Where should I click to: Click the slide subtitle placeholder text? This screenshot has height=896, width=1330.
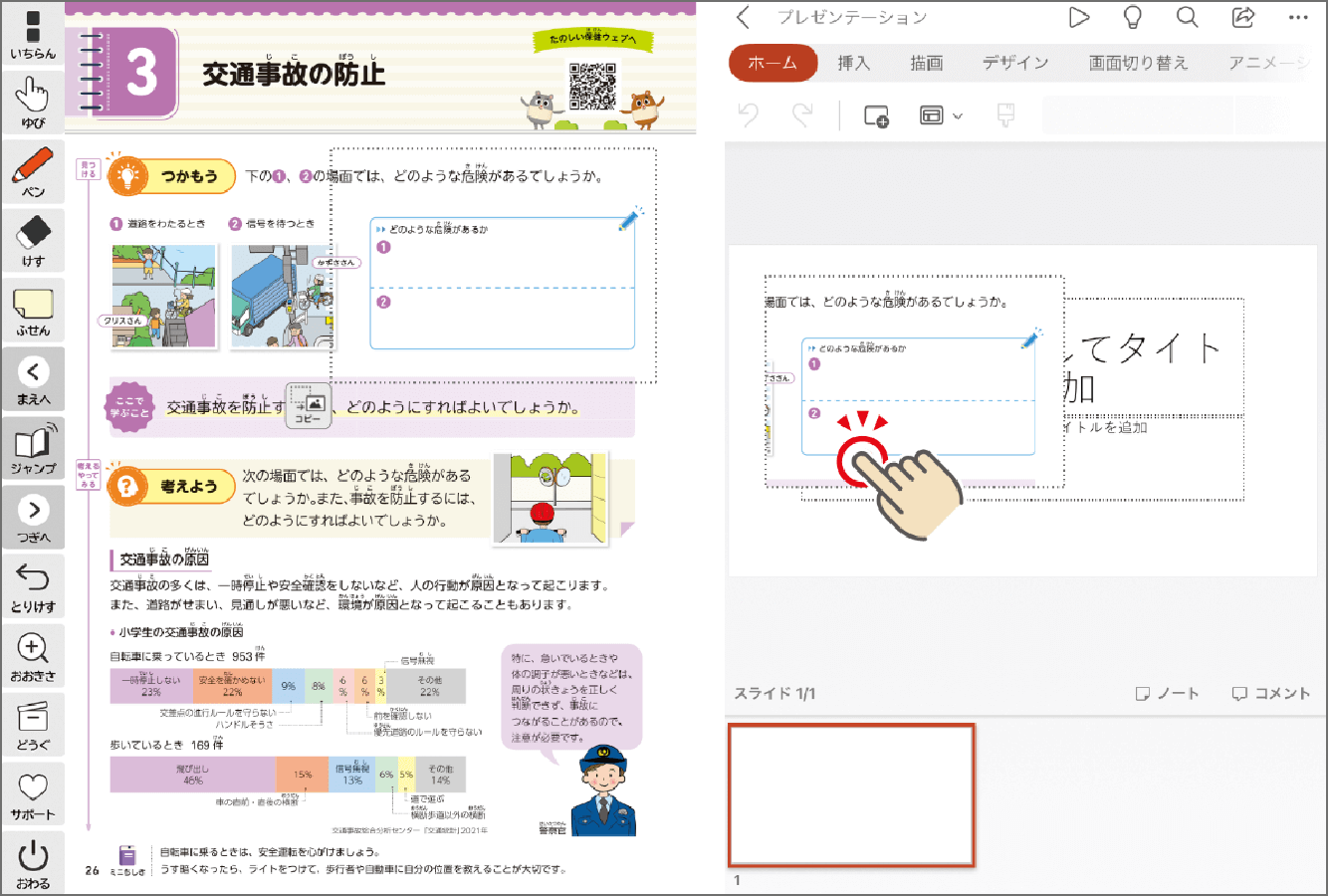pos(1106,427)
